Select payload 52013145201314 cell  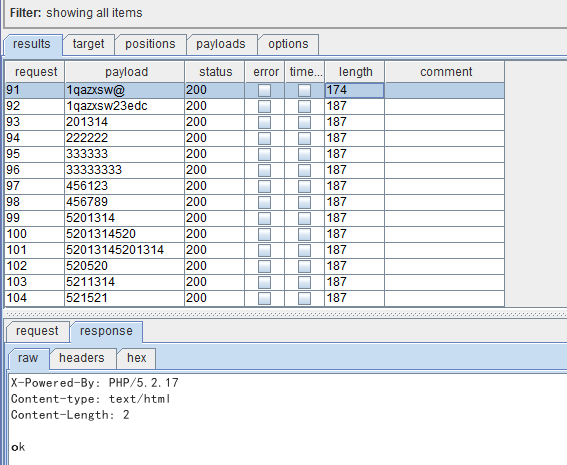coord(125,250)
